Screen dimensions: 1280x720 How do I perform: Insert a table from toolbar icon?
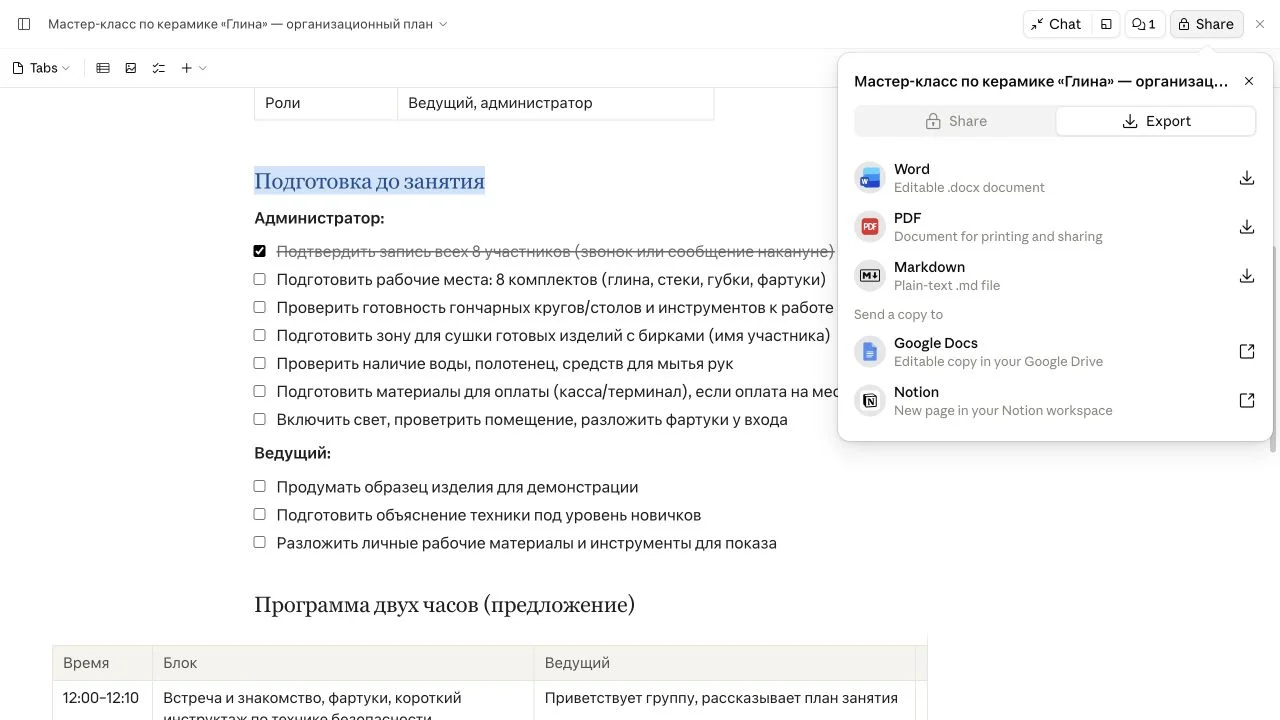coord(103,68)
